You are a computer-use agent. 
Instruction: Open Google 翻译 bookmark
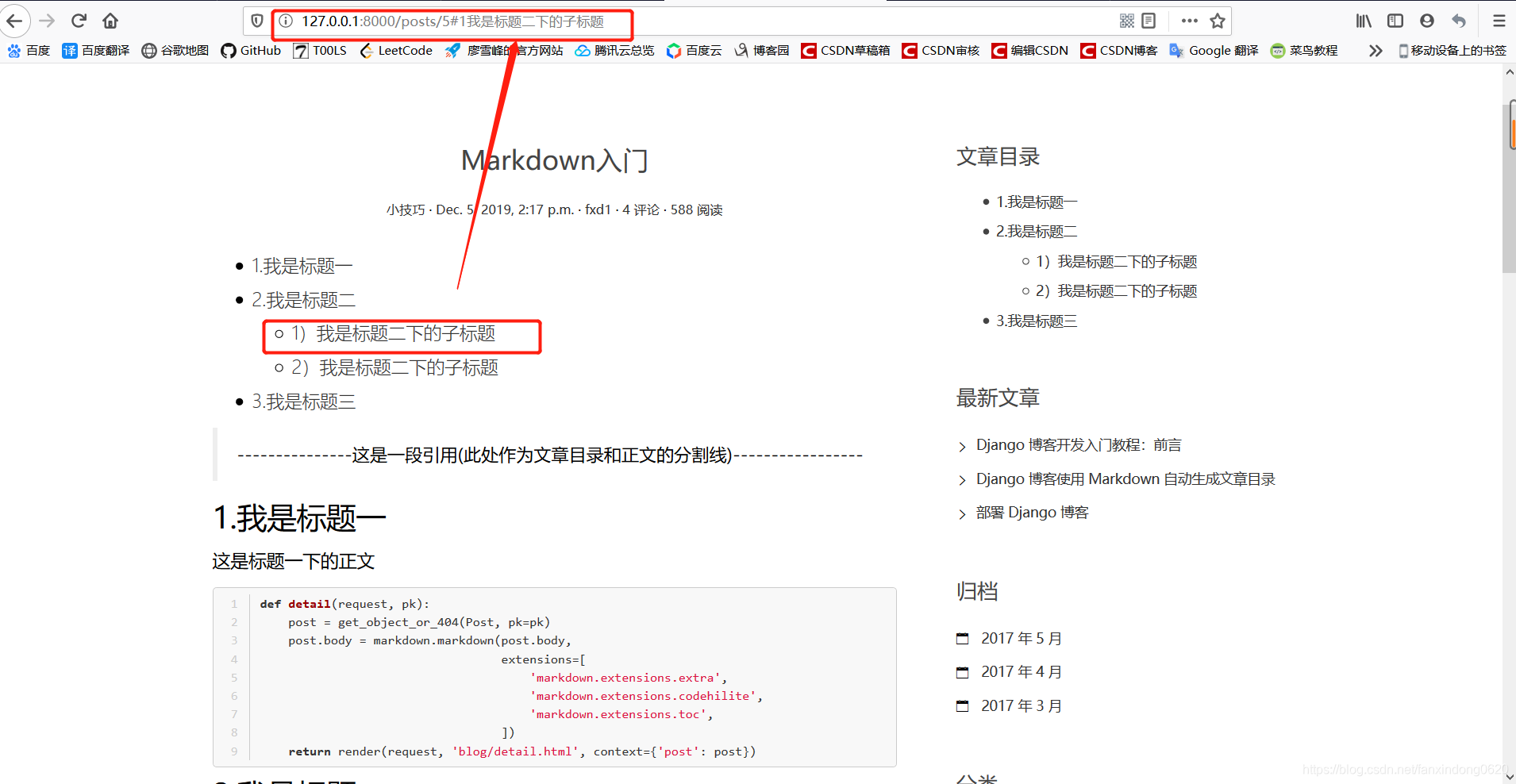(x=1214, y=51)
